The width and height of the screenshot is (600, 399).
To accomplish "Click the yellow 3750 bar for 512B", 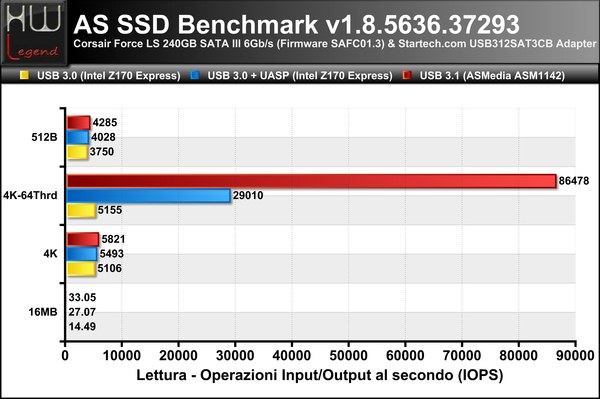I will [77, 152].
